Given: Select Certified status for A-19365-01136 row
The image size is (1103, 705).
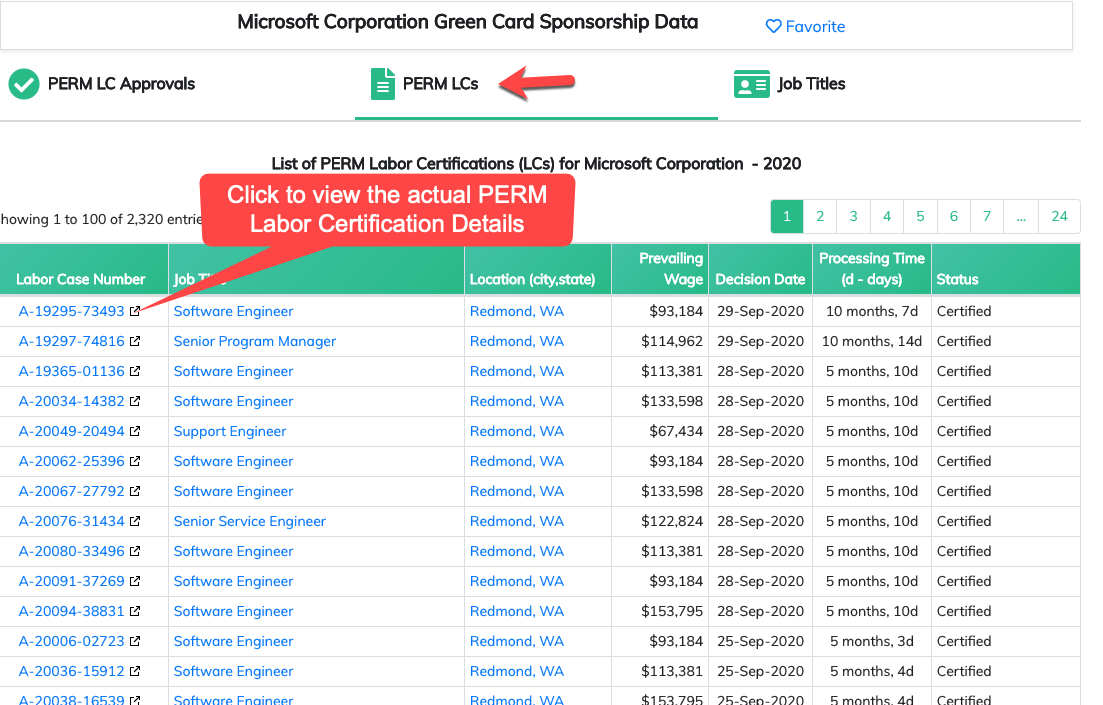Looking at the screenshot, I should (x=964, y=371).
